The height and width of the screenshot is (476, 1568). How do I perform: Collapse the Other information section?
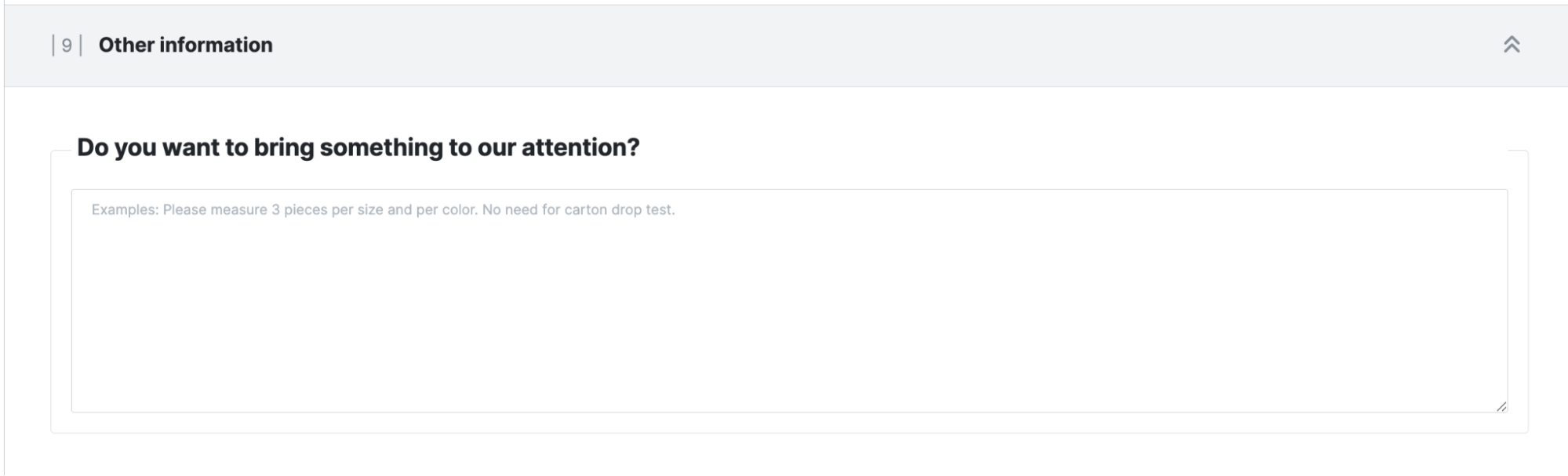click(x=1511, y=45)
